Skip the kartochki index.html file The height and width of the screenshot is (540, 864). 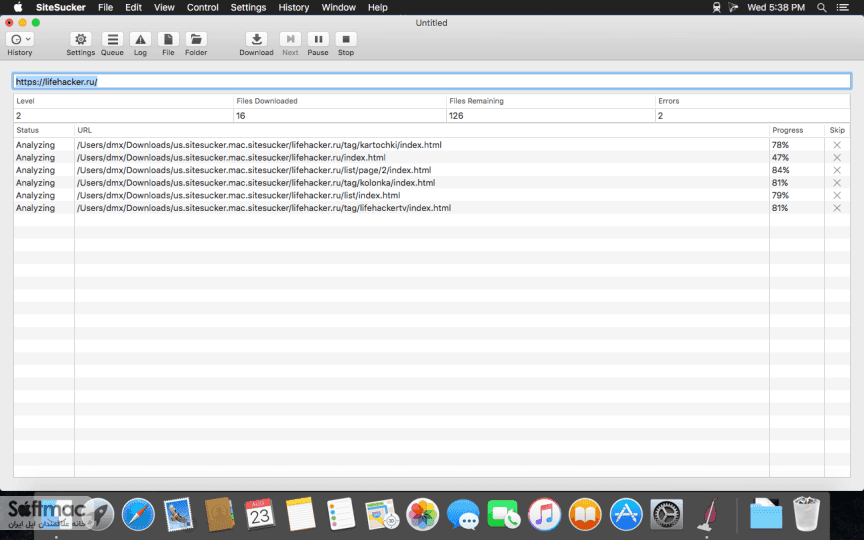coord(837,145)
